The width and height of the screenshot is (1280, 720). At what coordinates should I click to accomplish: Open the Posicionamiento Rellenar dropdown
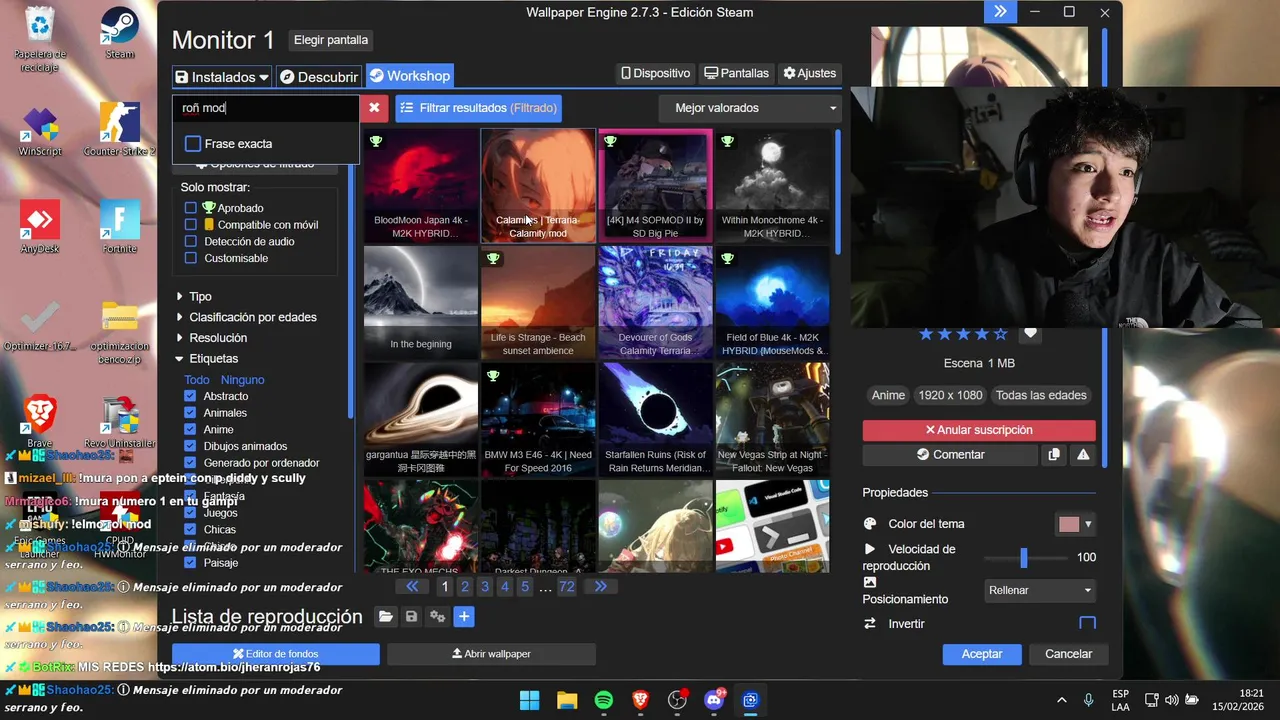[1040, 591]
